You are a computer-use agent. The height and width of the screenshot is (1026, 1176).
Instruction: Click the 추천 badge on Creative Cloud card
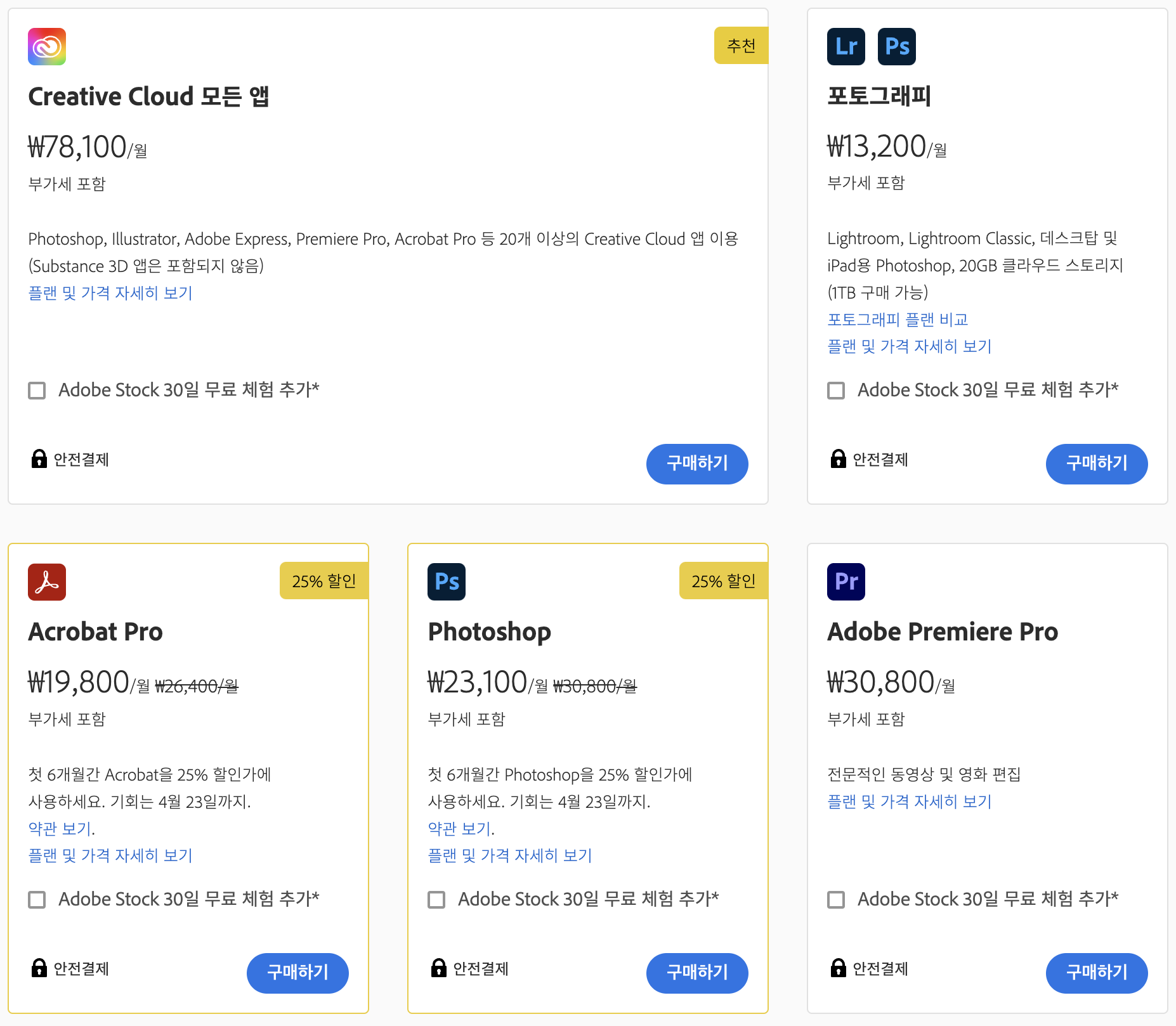coord(741,46)
